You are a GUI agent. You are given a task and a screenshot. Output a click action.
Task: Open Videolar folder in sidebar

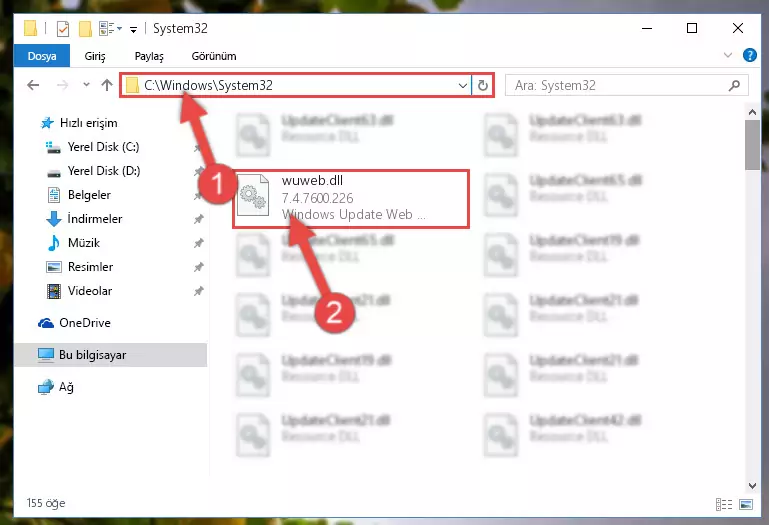[90, 291]
